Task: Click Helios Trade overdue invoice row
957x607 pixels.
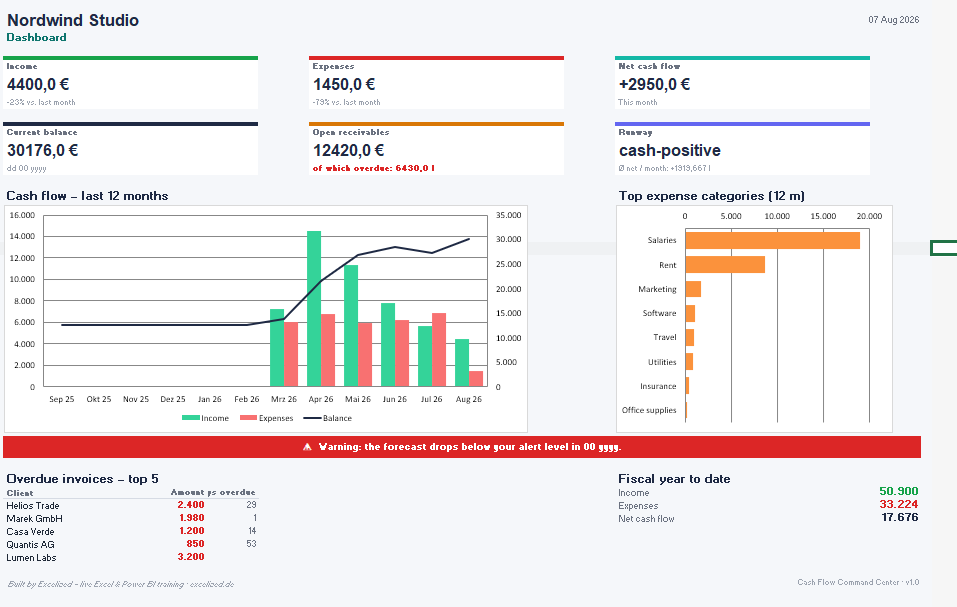Action: point(131,505)
